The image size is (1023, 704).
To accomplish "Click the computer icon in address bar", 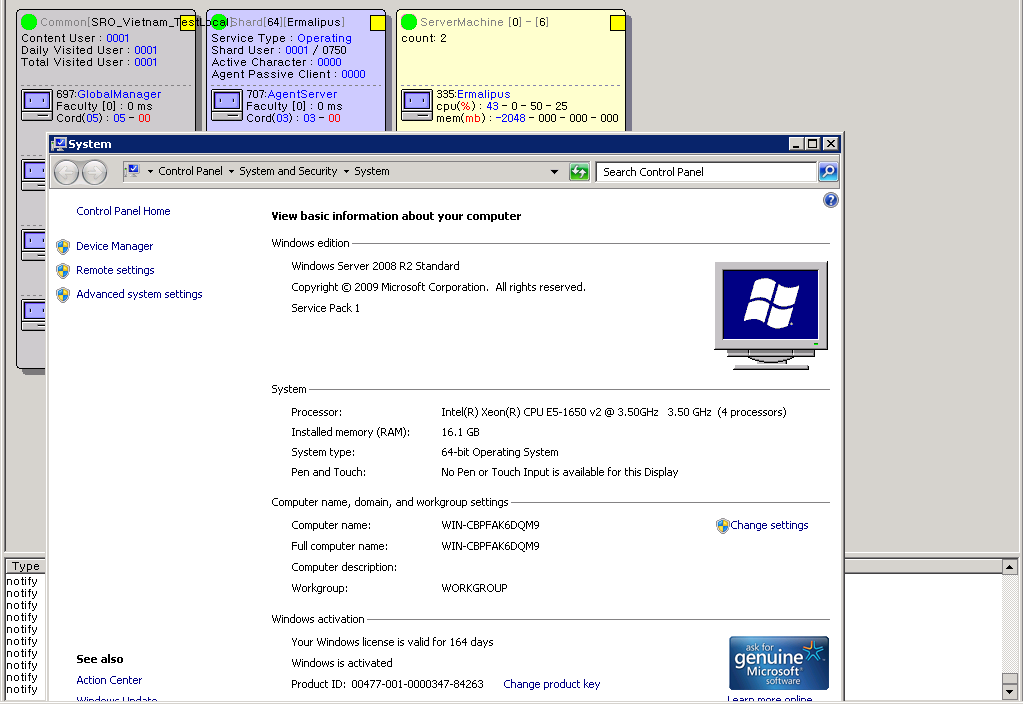I will point(133,171).
